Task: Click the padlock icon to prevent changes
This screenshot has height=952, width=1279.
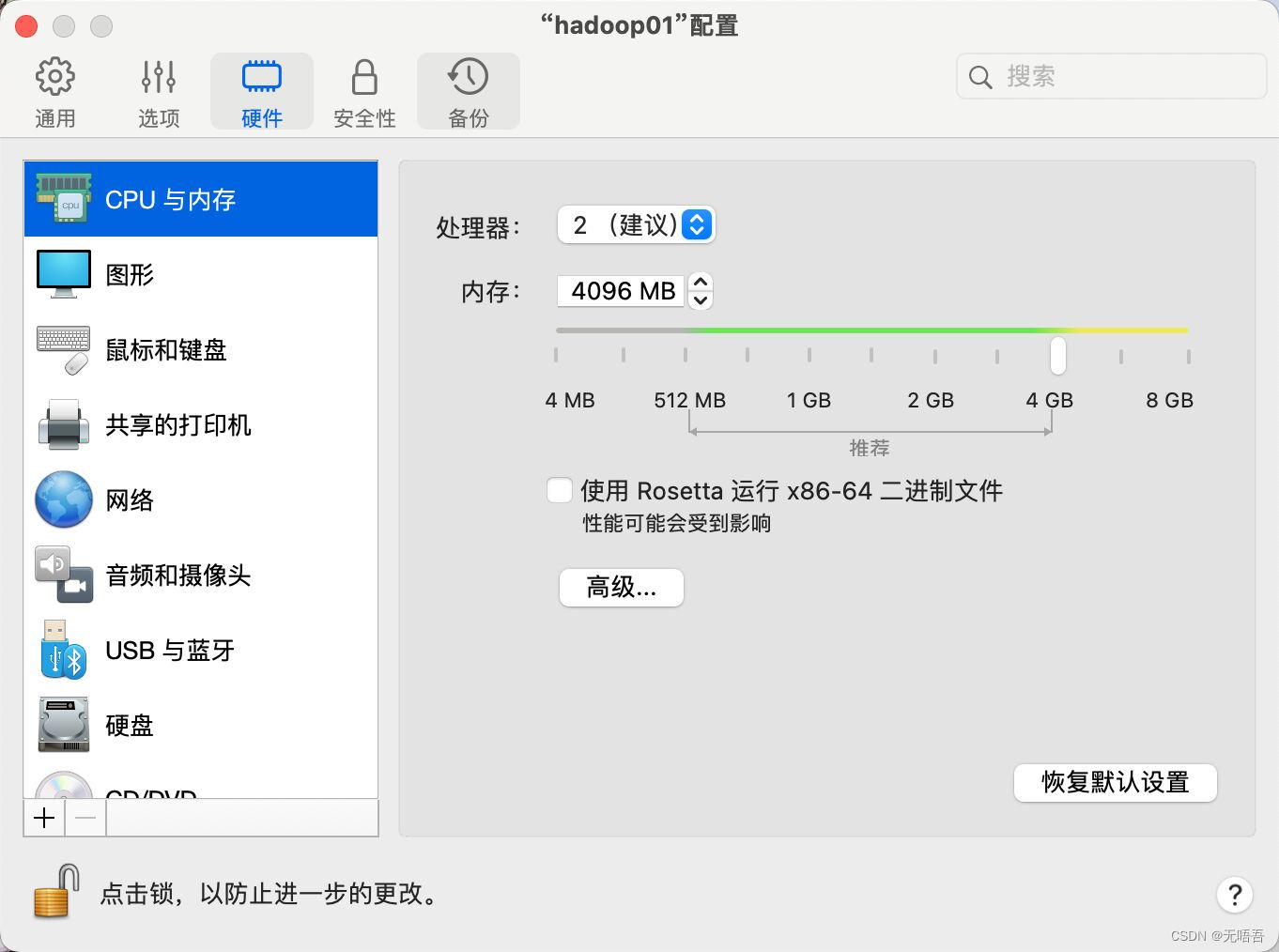Action: point(56,891)
